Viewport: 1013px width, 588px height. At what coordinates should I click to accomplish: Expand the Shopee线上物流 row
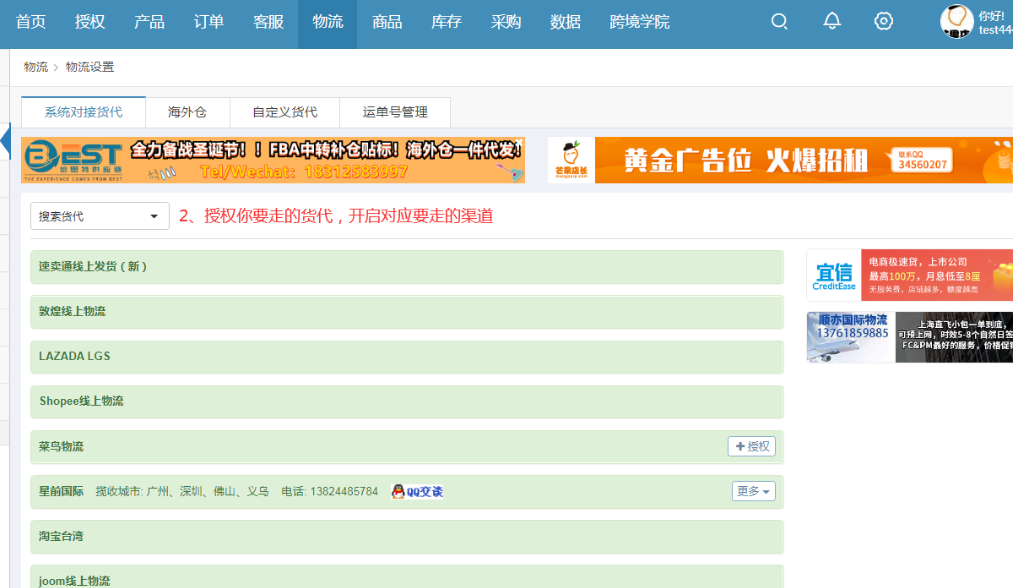pyautogui.click(x=406, y=401)
